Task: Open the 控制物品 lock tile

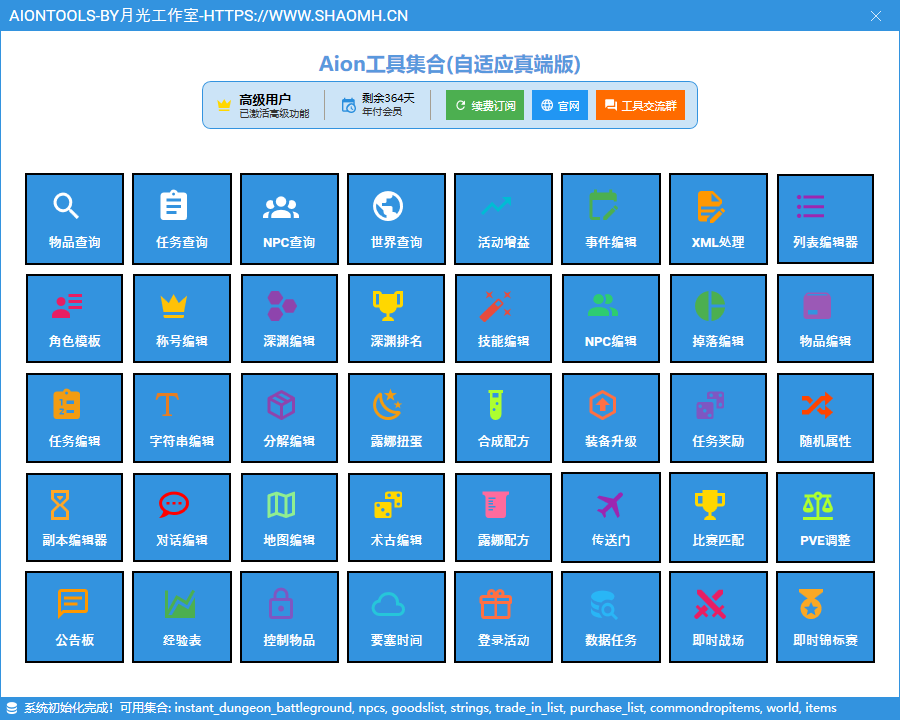Action: pos(289,617)
